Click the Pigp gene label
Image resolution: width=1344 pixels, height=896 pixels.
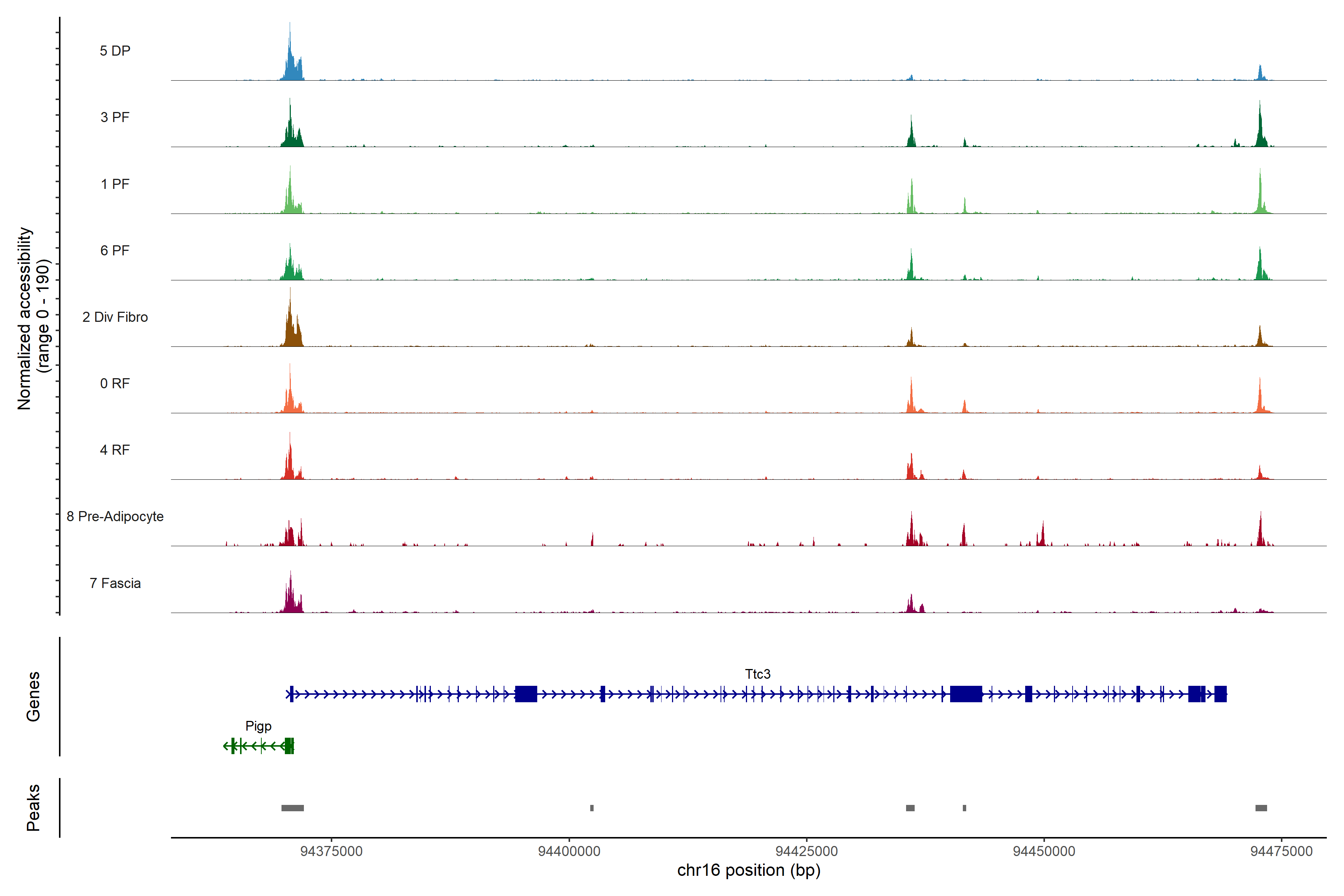click(x=258, y=726)
